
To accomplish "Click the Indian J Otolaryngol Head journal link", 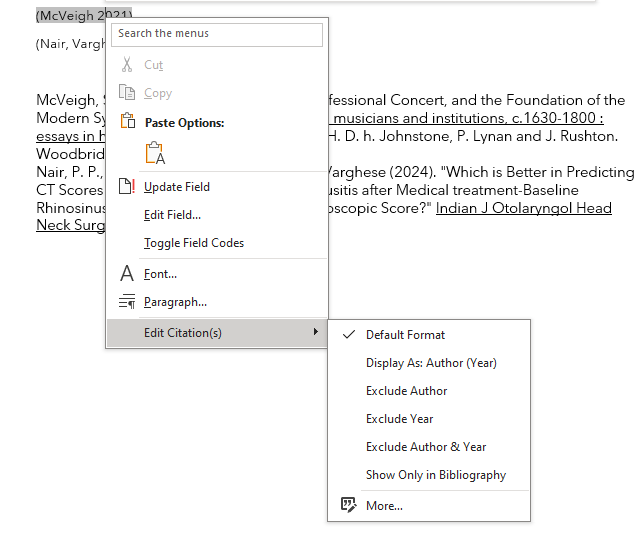I will tap(523, 208).
